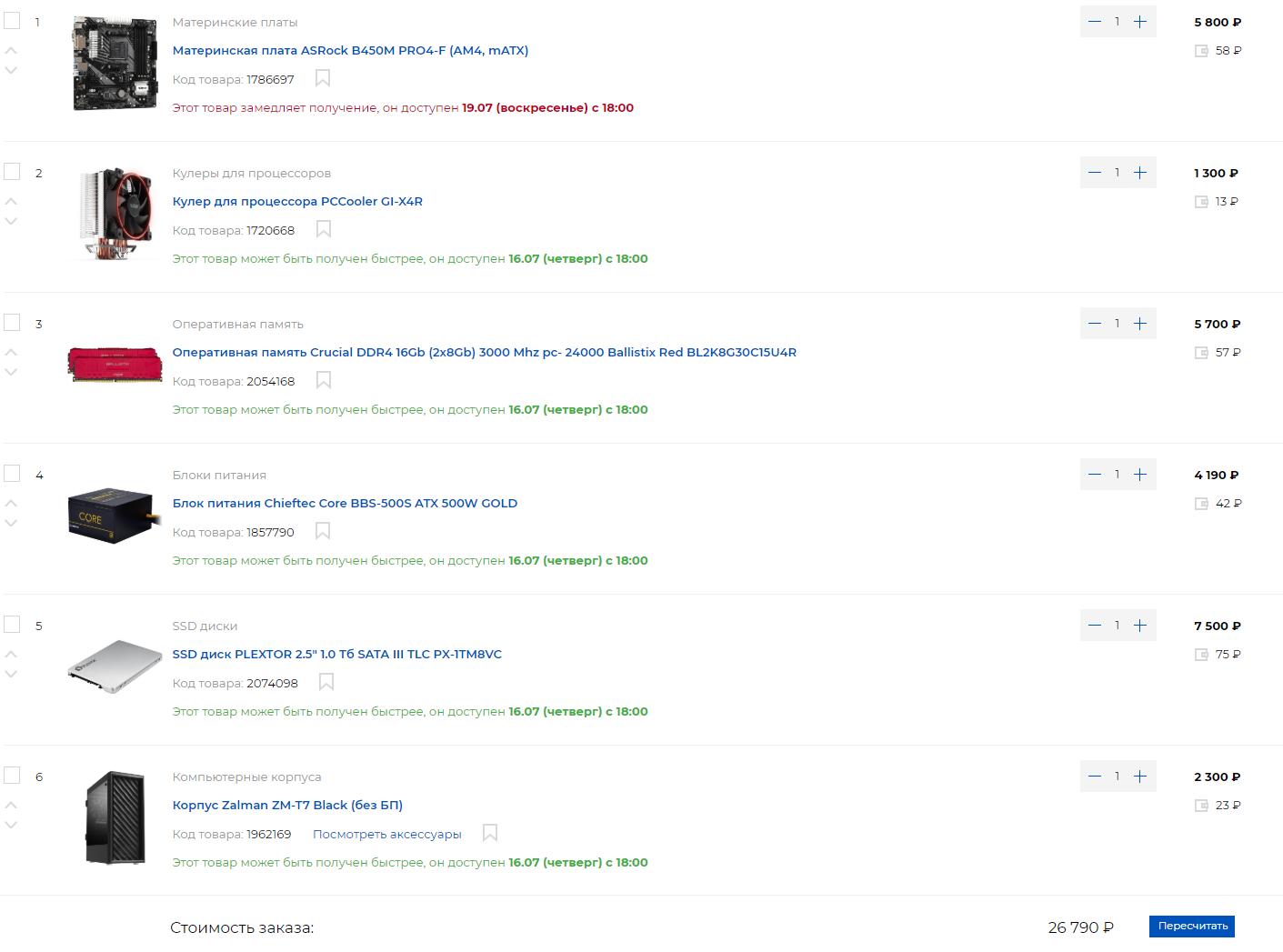Move Zalman case row down

(x=11, y=825)
